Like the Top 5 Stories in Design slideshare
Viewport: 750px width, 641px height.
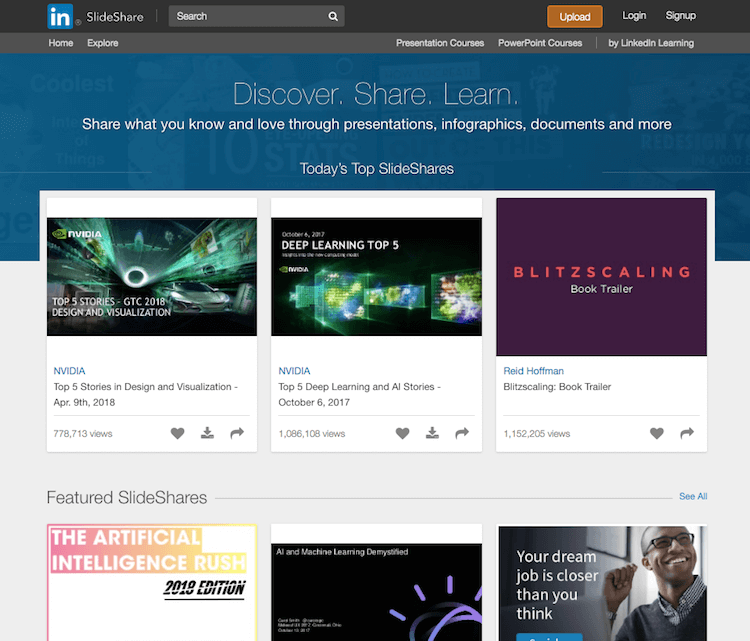pos(177,433)
